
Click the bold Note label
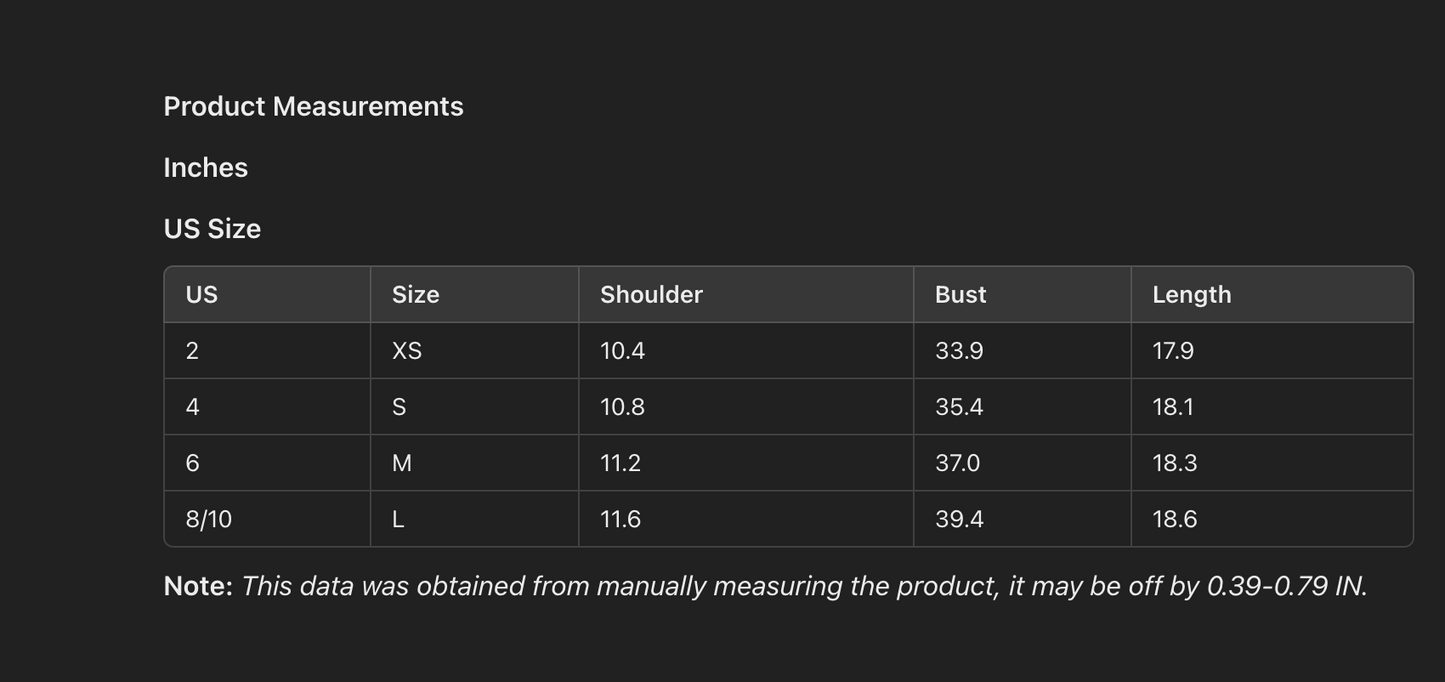[198, 586]
